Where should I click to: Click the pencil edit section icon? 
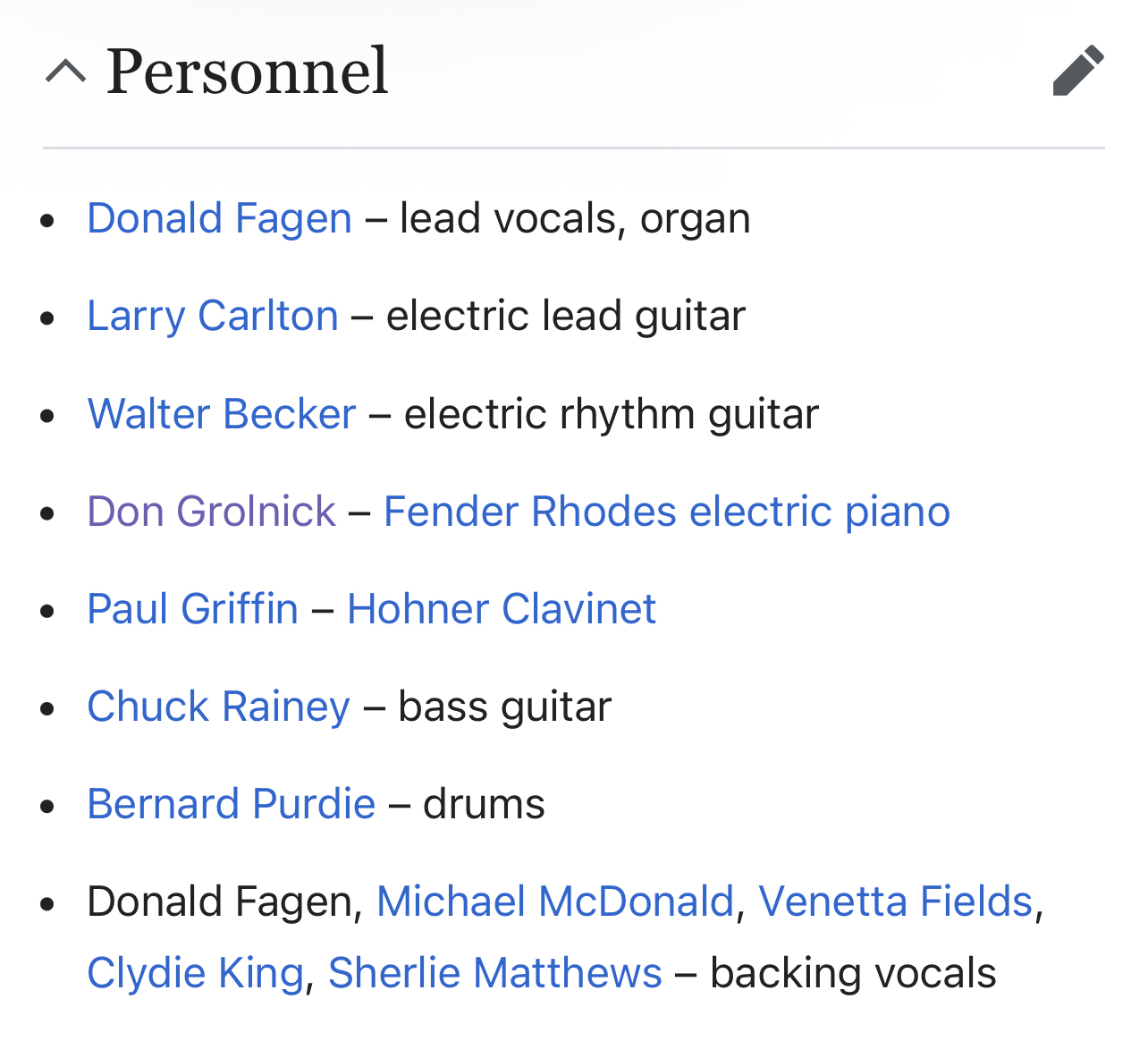1078,71
